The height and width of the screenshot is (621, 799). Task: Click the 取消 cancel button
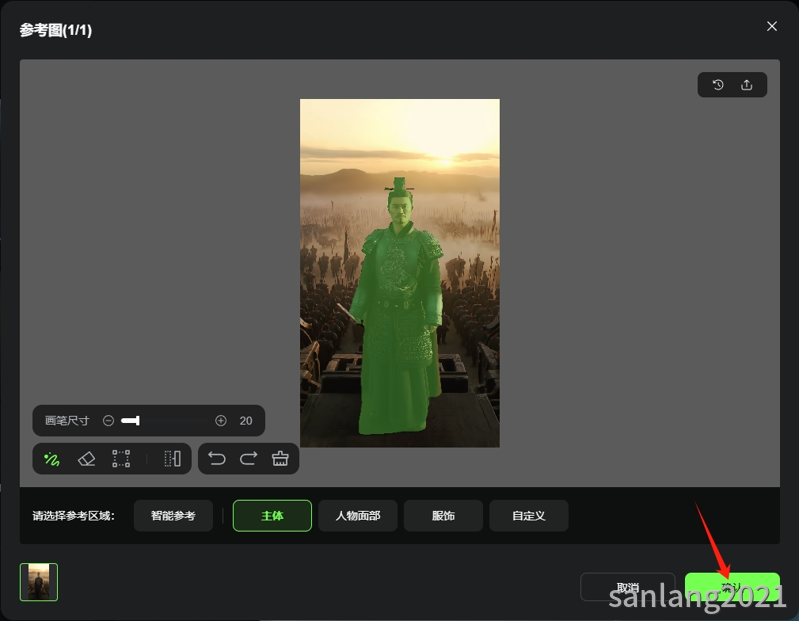point(627,587)
